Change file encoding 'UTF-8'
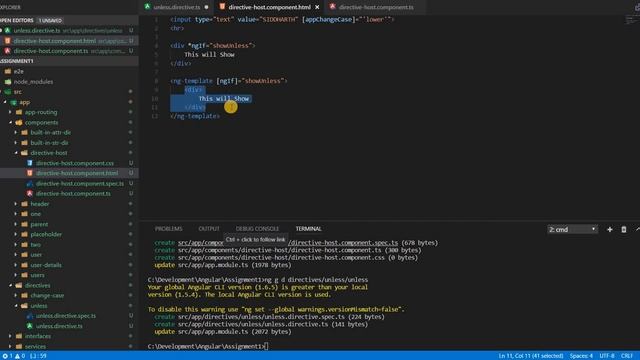Screen dimensions: 640x360 tap(607, 356)
